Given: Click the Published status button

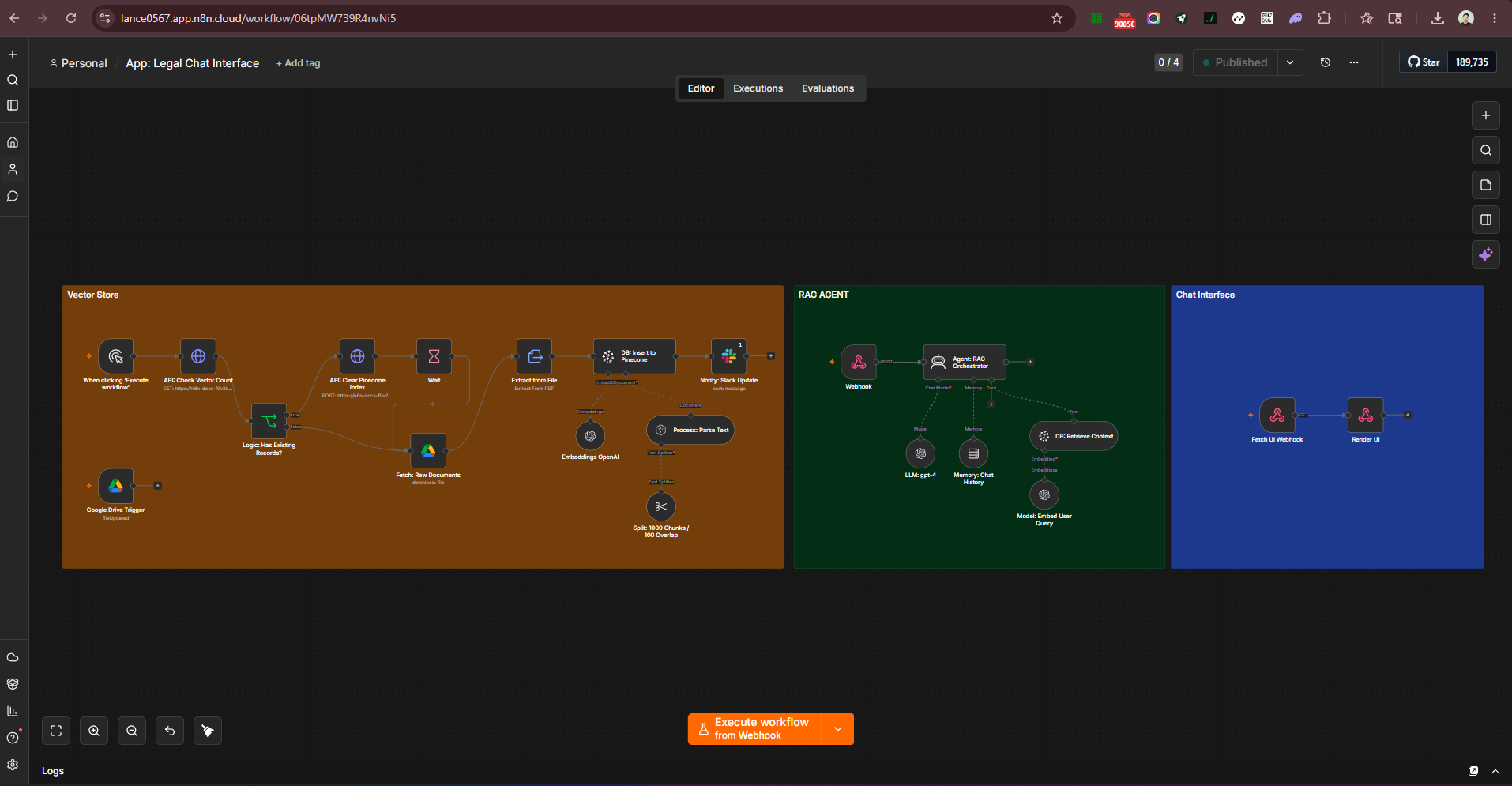Looking at the screenshot, I should click(1235, 62).
